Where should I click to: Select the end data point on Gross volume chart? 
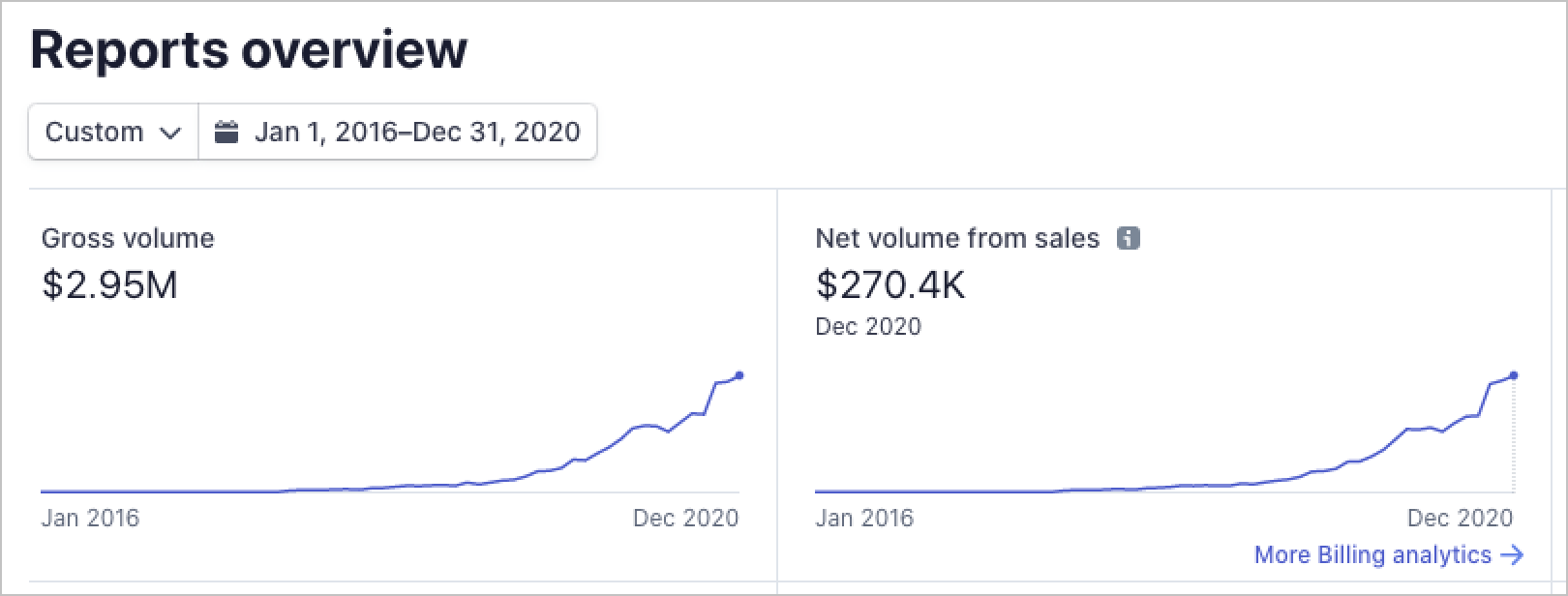(739, 375)
